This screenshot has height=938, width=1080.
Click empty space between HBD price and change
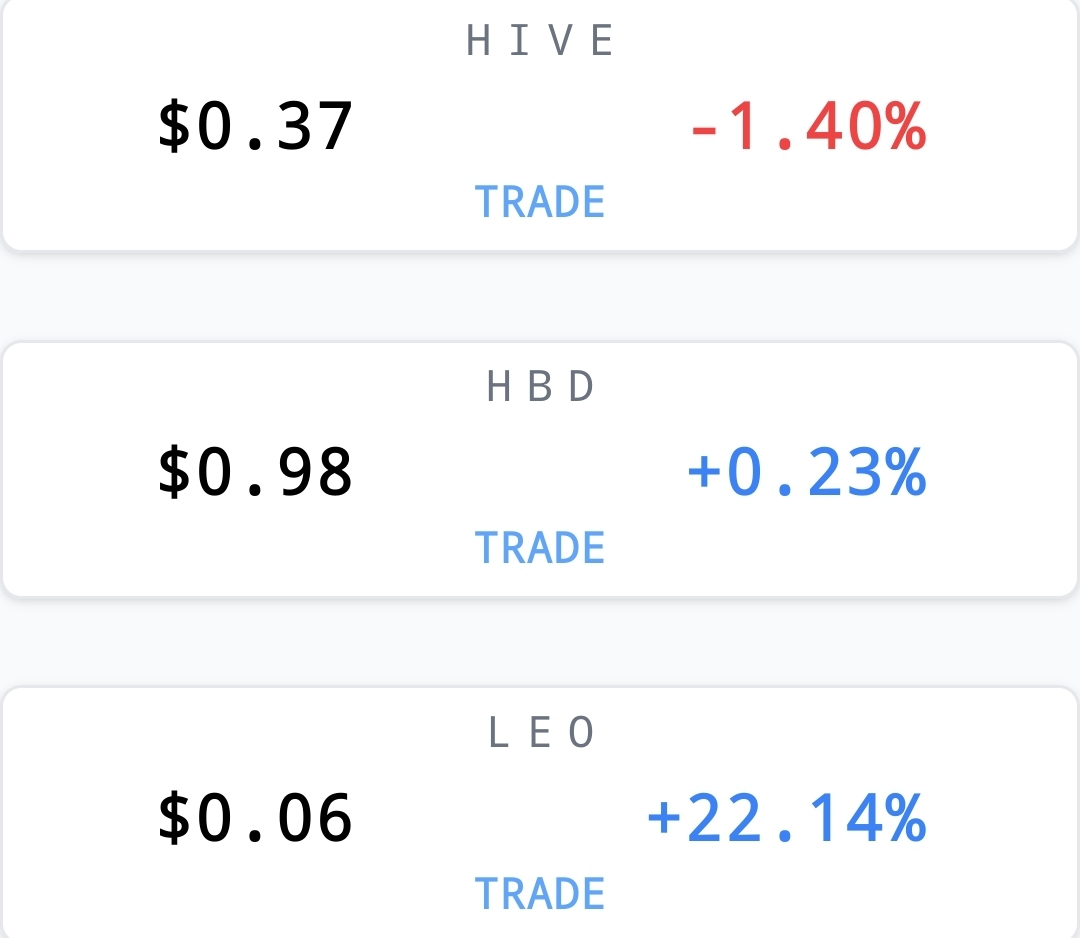coord(520,472)
